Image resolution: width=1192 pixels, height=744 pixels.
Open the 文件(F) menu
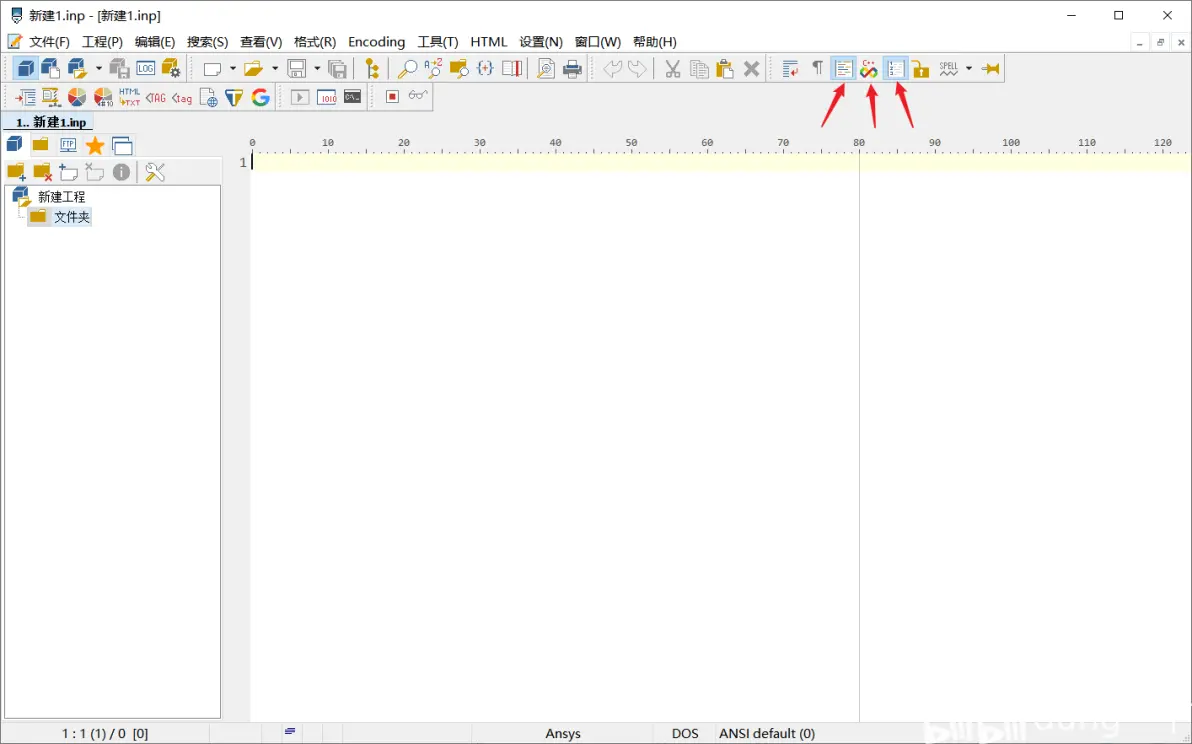(x=49, y=42)
